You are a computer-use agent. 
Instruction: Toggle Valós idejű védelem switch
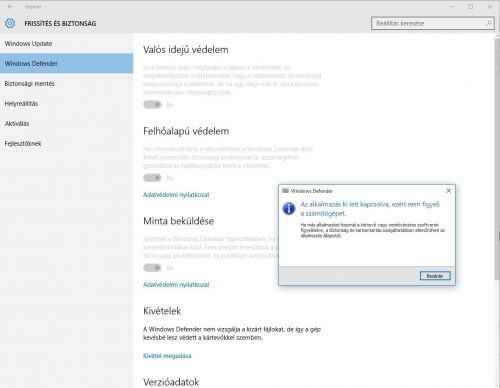pos(152,105)
